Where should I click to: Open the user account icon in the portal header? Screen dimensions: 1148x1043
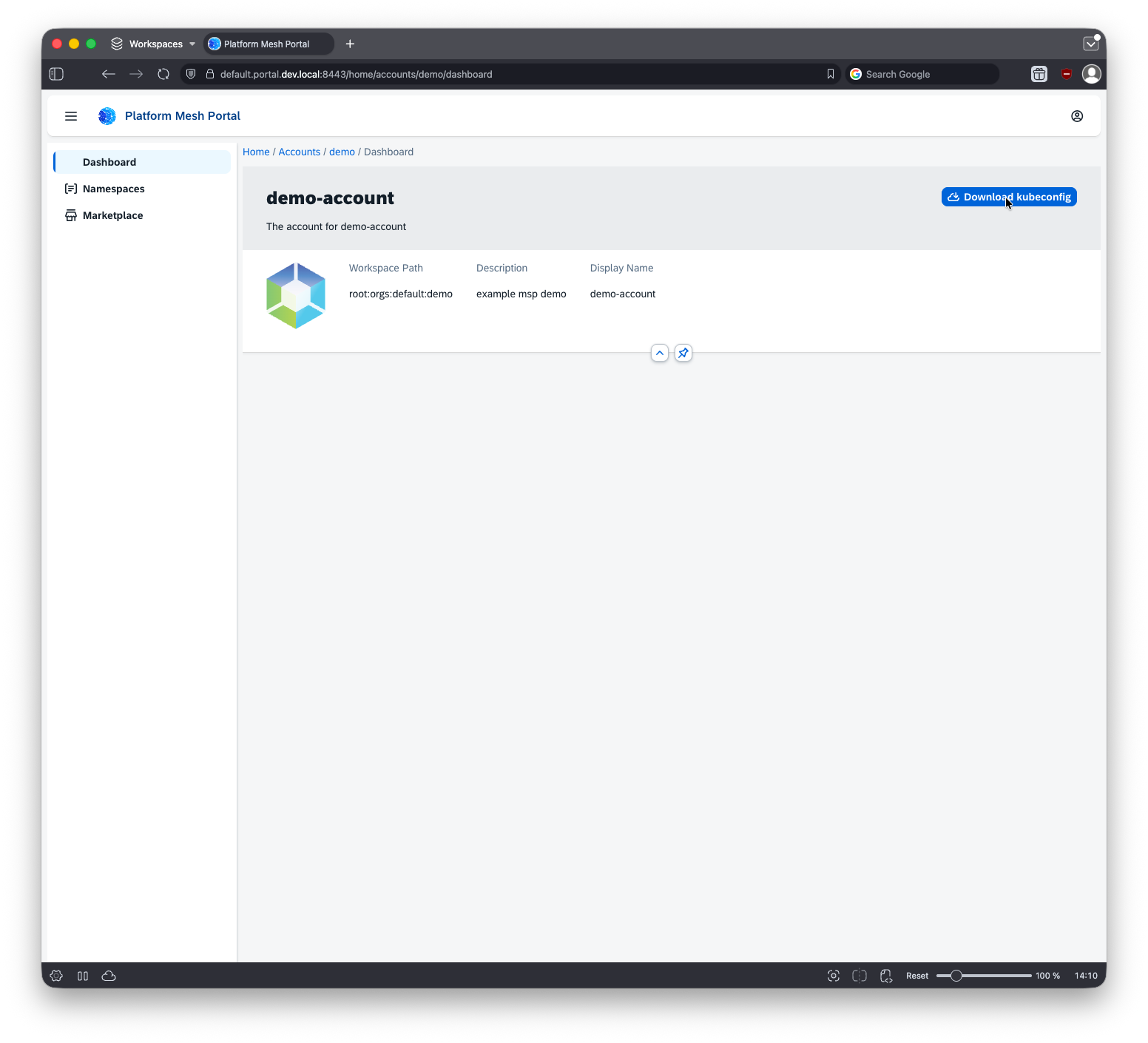(1077, 116)
